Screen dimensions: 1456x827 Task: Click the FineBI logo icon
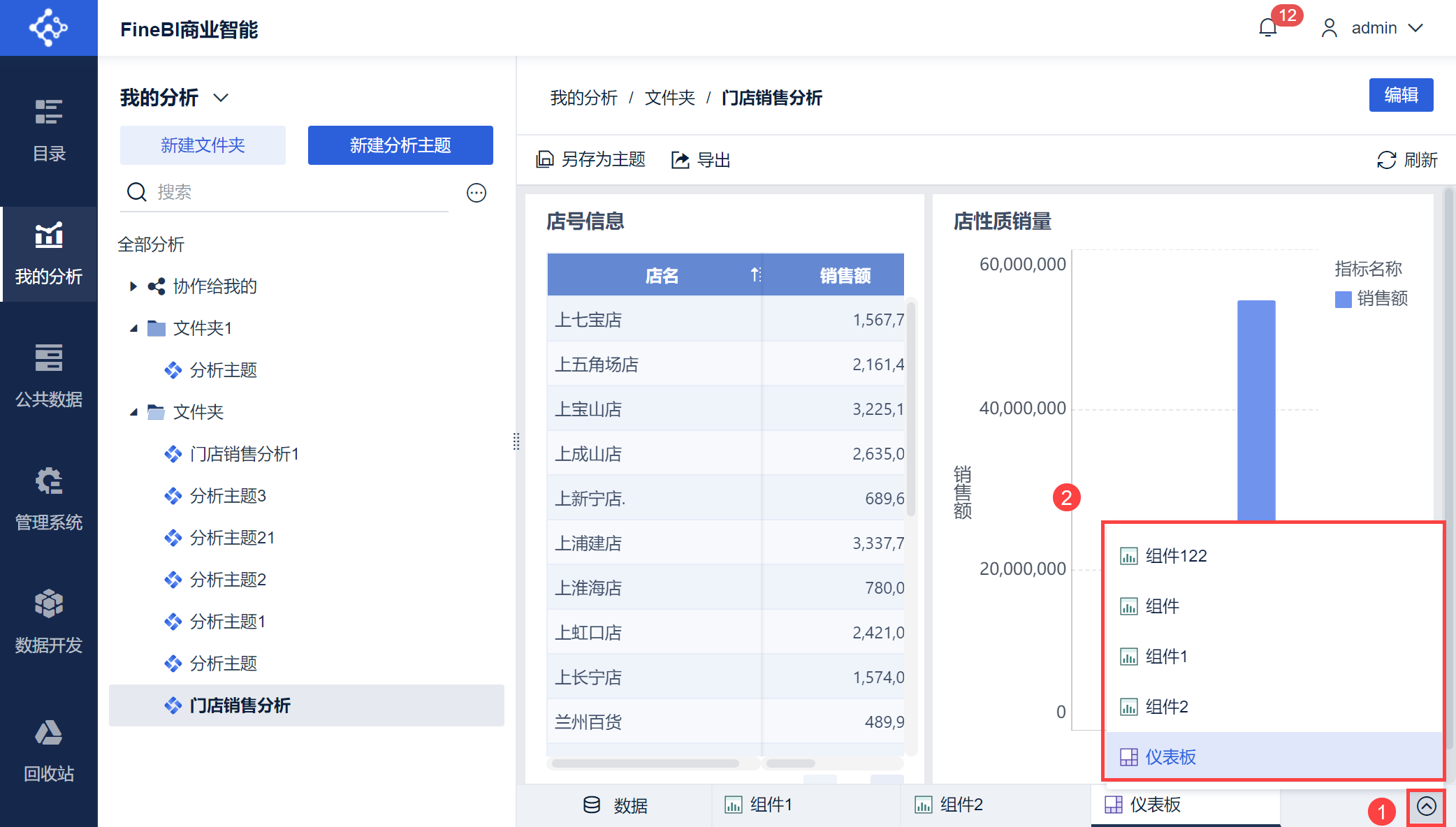coord(48,28)
